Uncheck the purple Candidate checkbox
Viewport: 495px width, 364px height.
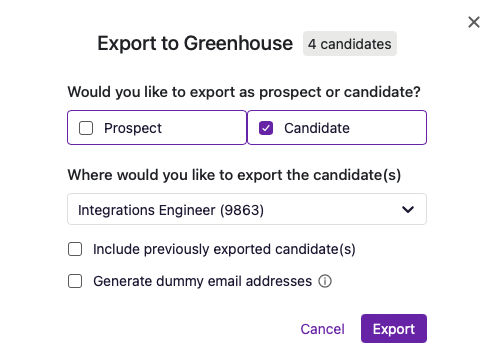[x=266, y=128]
